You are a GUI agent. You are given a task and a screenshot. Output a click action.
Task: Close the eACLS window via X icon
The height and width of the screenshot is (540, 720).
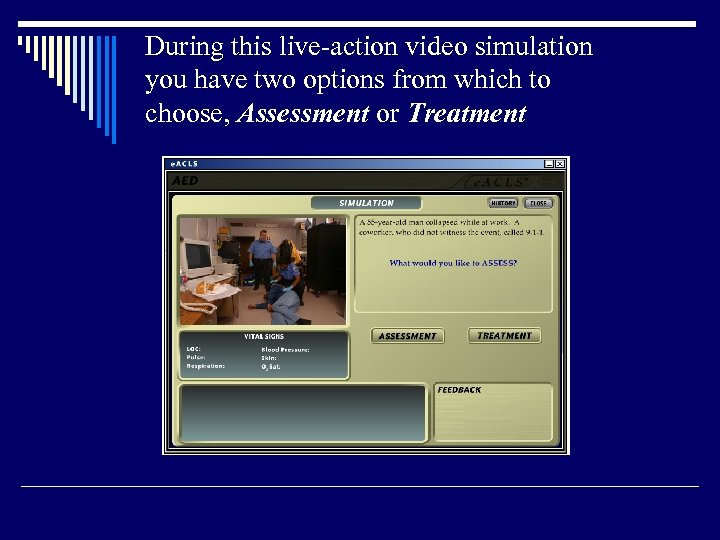(560, 164)
